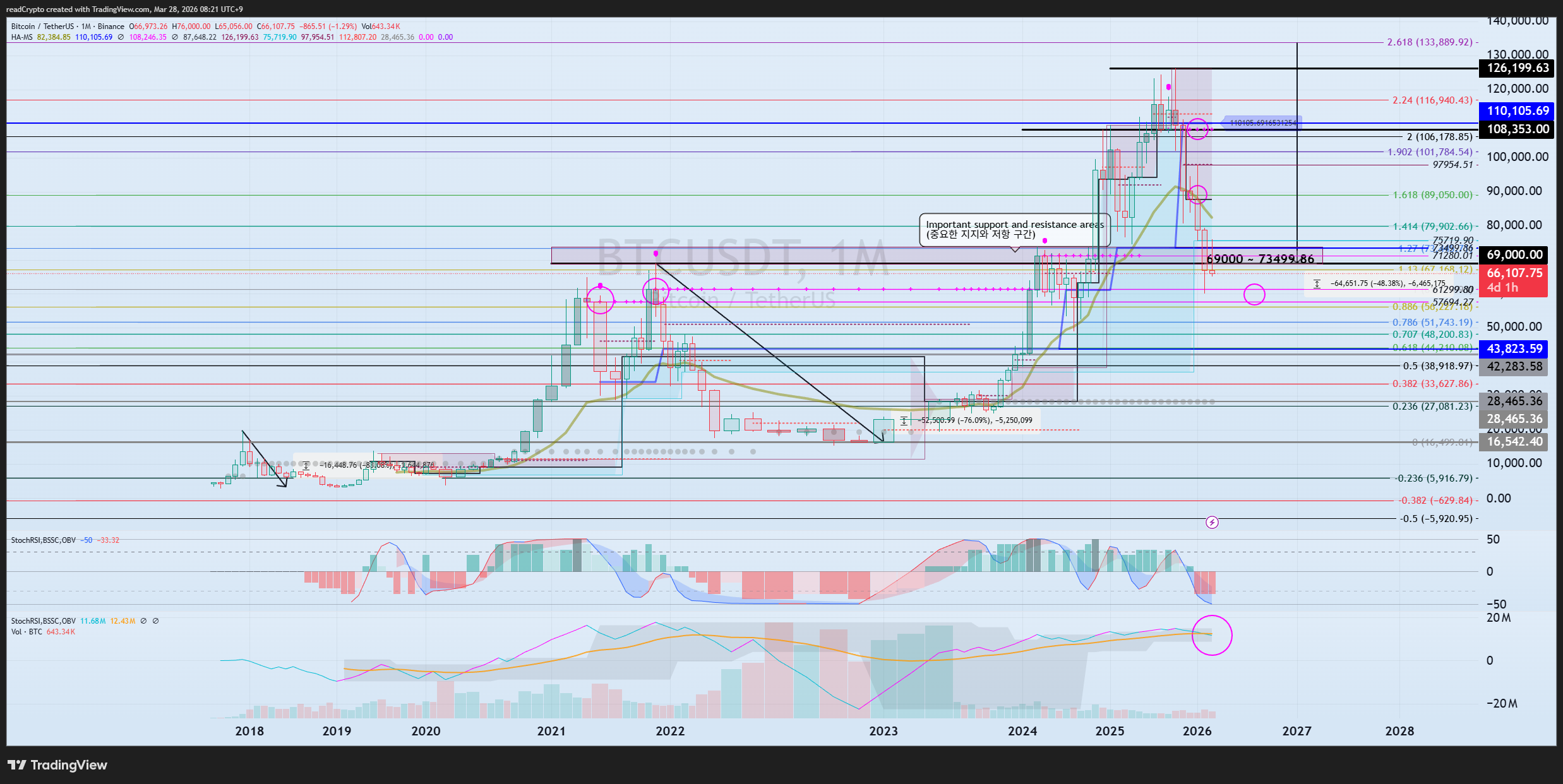The image size is (1563, 784).
Task: Click the first null symbol after 12.43M in the OBV legend
Action: [x=143, y=621]
